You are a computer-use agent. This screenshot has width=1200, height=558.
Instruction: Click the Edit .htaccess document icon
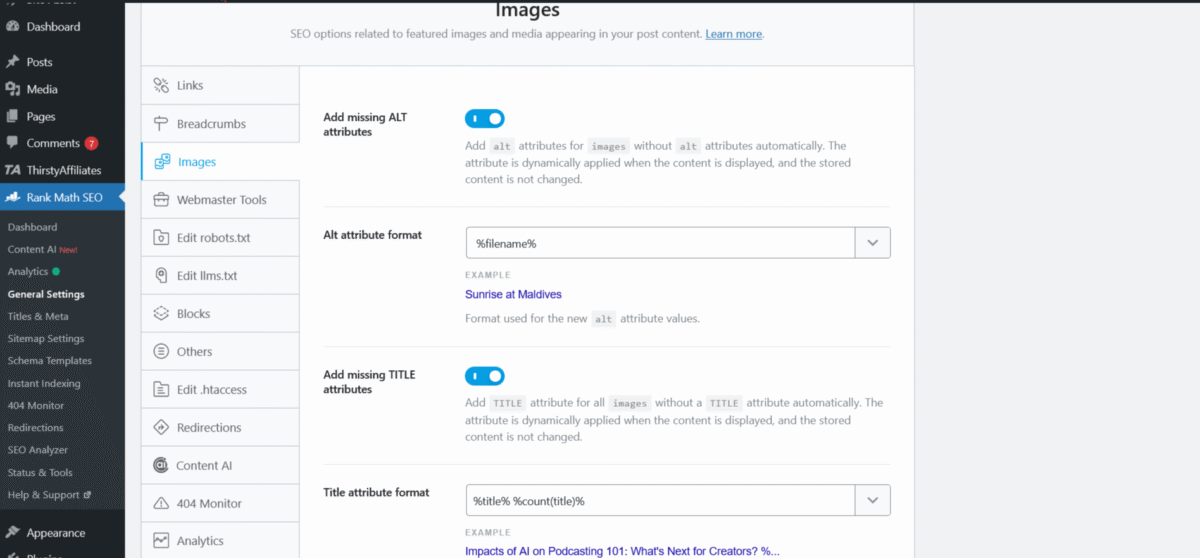coord(160,390)
